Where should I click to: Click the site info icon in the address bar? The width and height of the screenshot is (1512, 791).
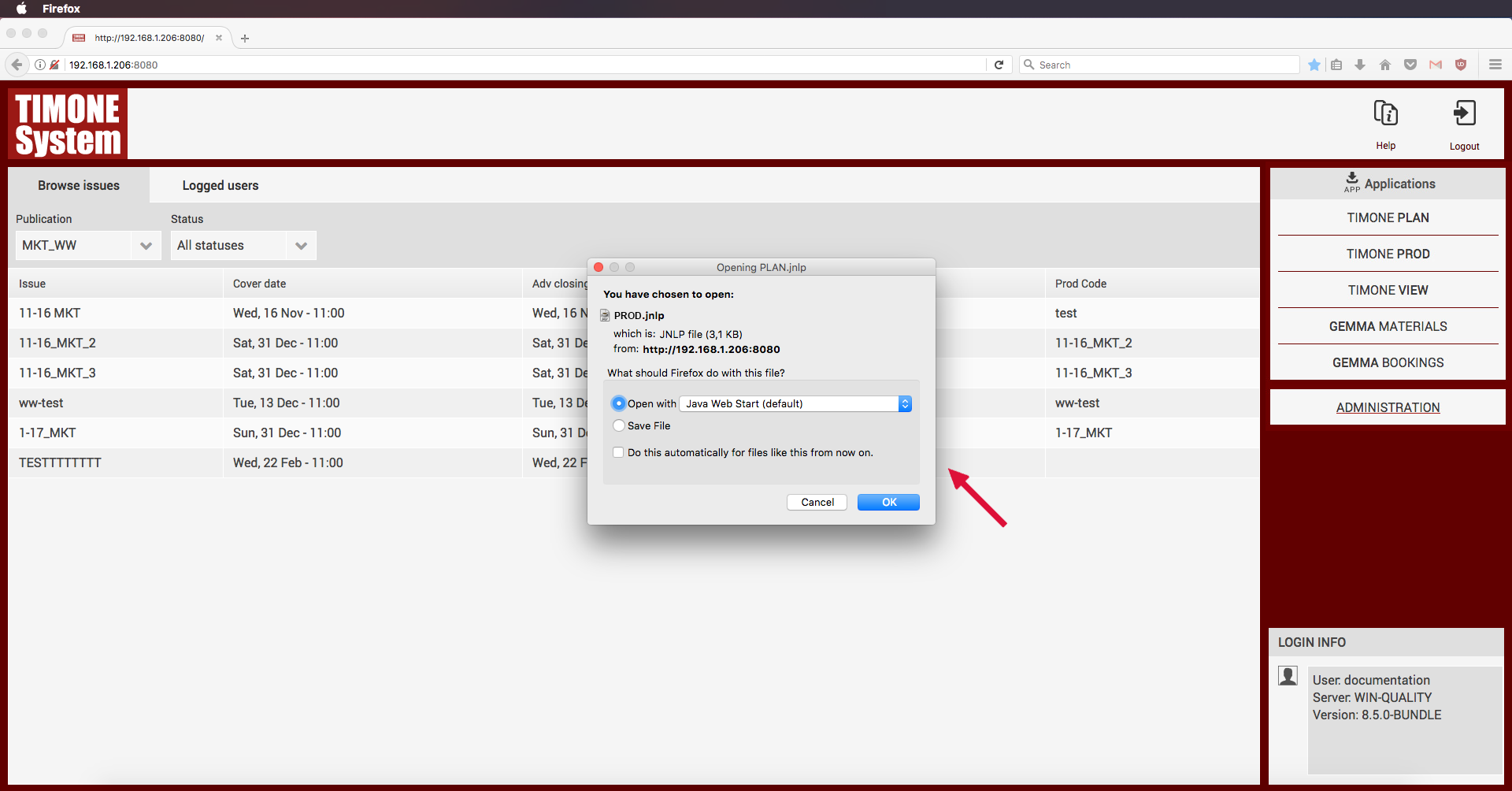(39, 65)
